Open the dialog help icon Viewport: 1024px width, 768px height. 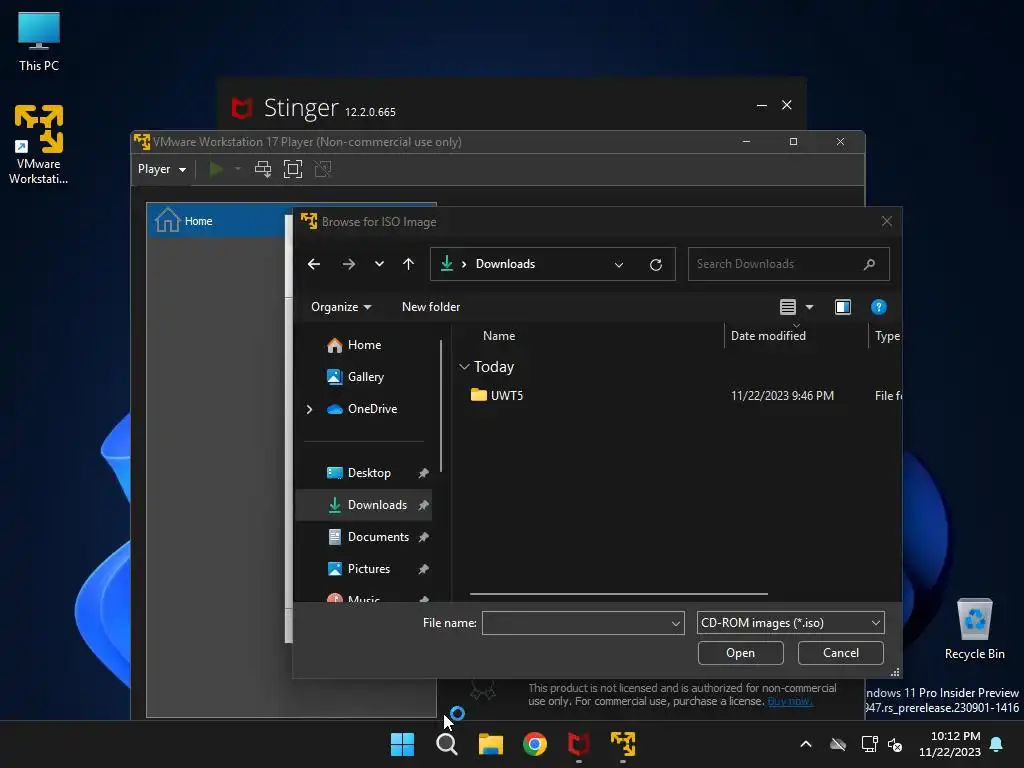pyautogui.click(x=878, y=307)
